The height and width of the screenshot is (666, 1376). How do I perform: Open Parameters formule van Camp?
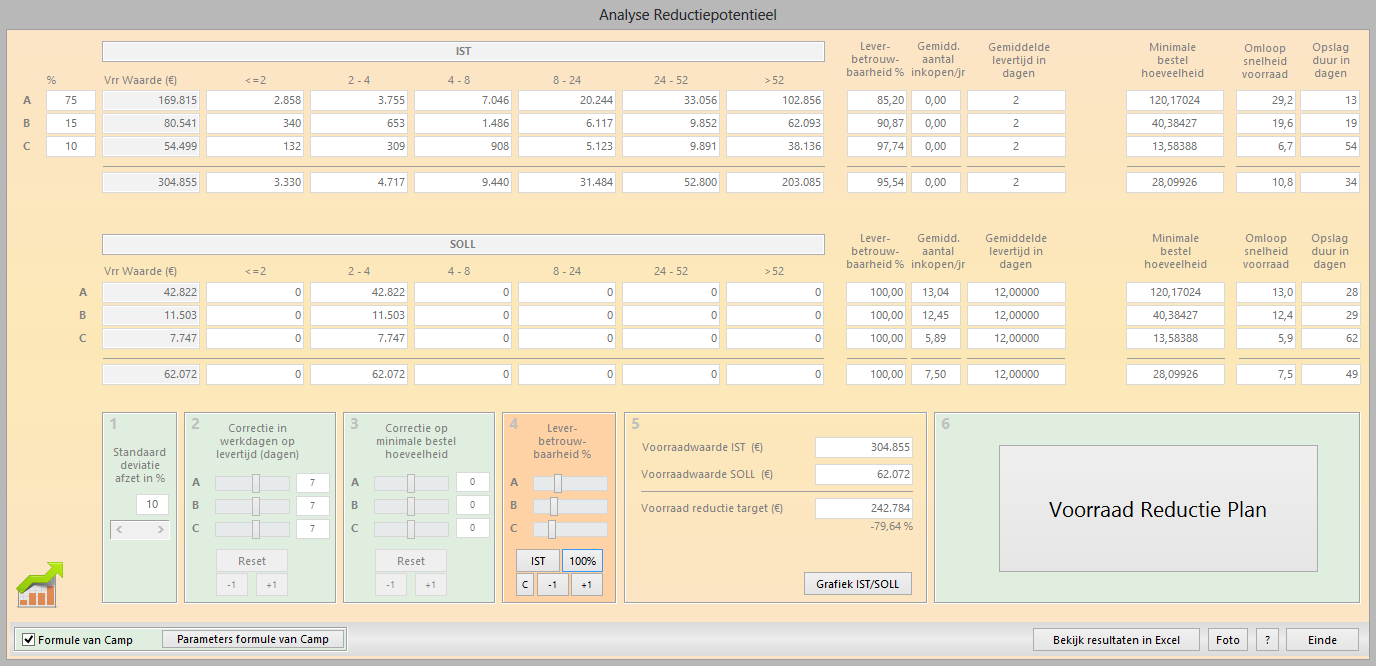pos(253,639)
